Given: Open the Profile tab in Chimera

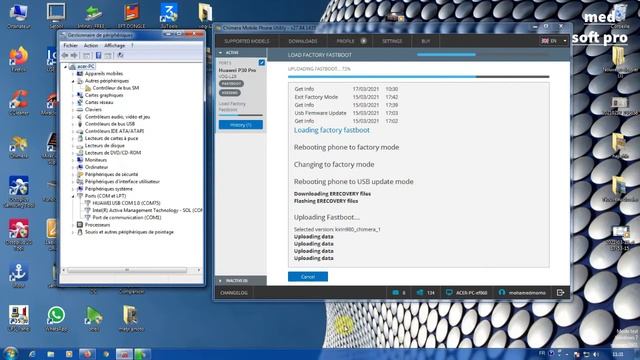Looking at the screenshot, I should click(x=345, y=41).
